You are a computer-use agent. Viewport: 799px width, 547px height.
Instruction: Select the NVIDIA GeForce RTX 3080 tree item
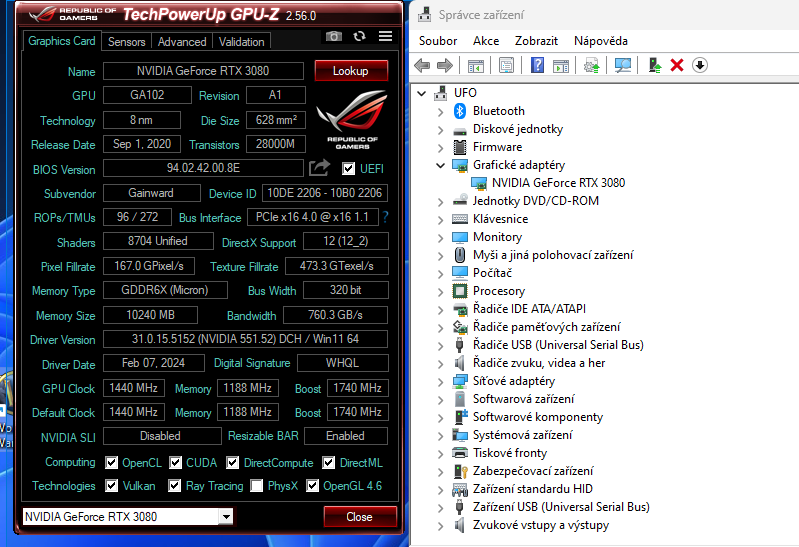coord(558,183)
